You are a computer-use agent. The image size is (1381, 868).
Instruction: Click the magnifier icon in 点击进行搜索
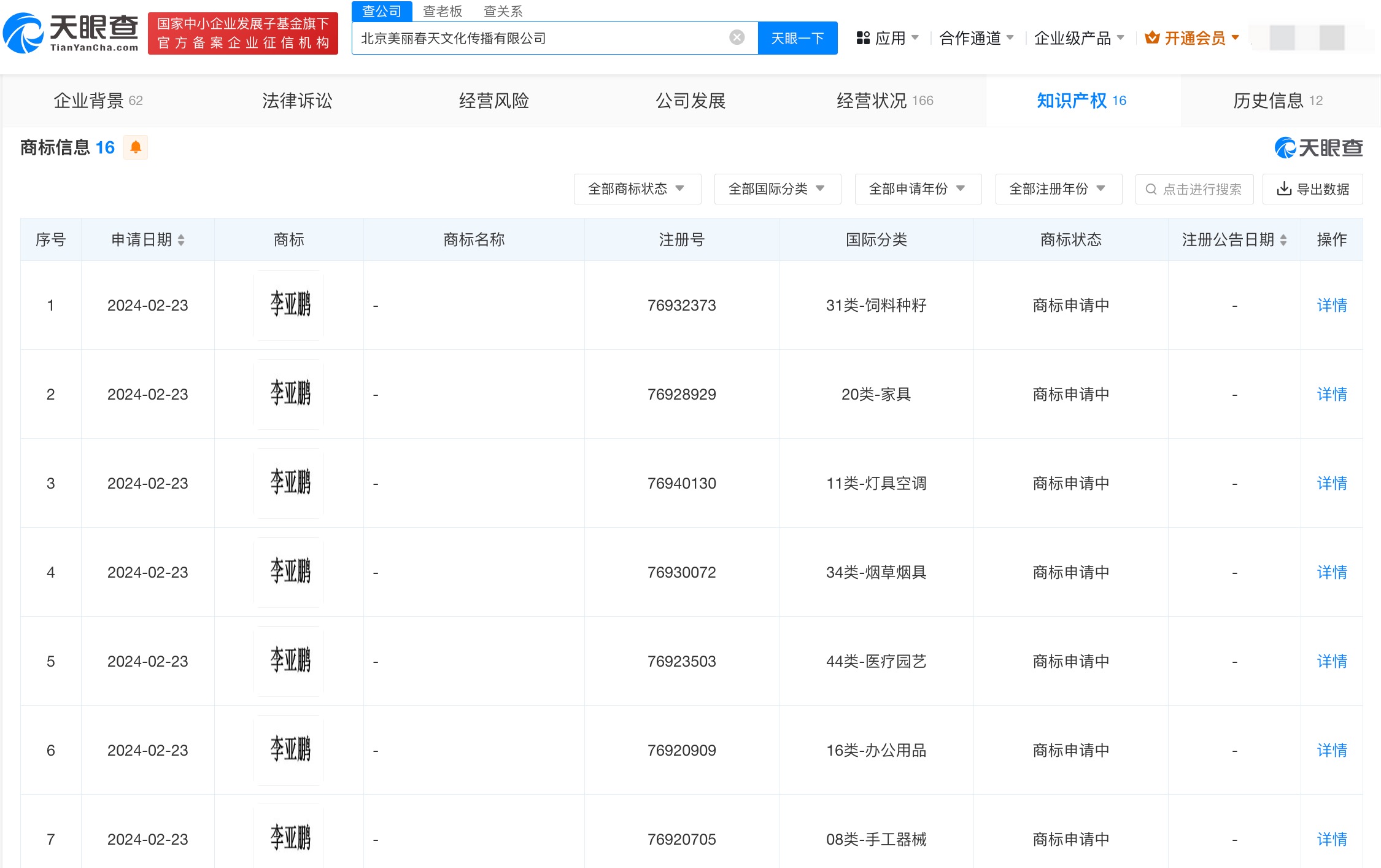tap(1151, 189)
